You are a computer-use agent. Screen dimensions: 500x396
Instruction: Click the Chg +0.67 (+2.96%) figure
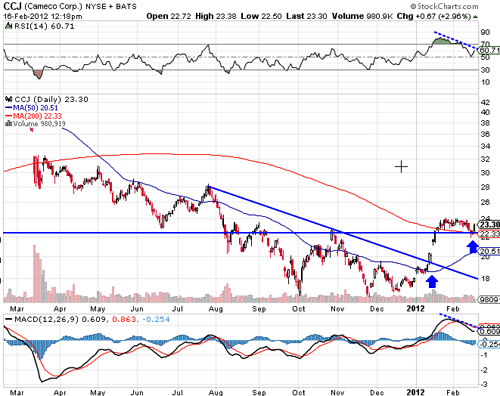[434, 16]
